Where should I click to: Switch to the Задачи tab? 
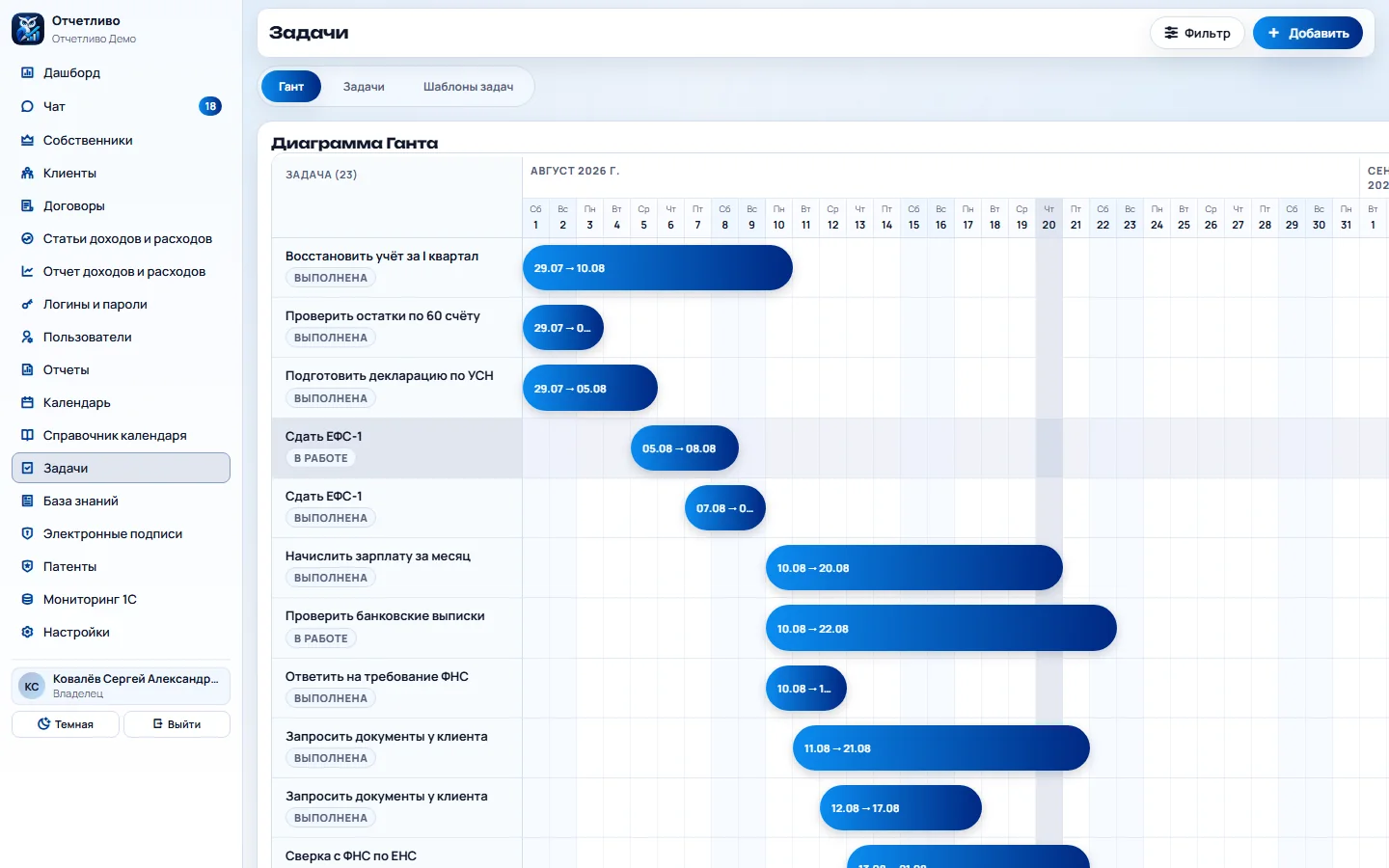click(x=364, y=87)
